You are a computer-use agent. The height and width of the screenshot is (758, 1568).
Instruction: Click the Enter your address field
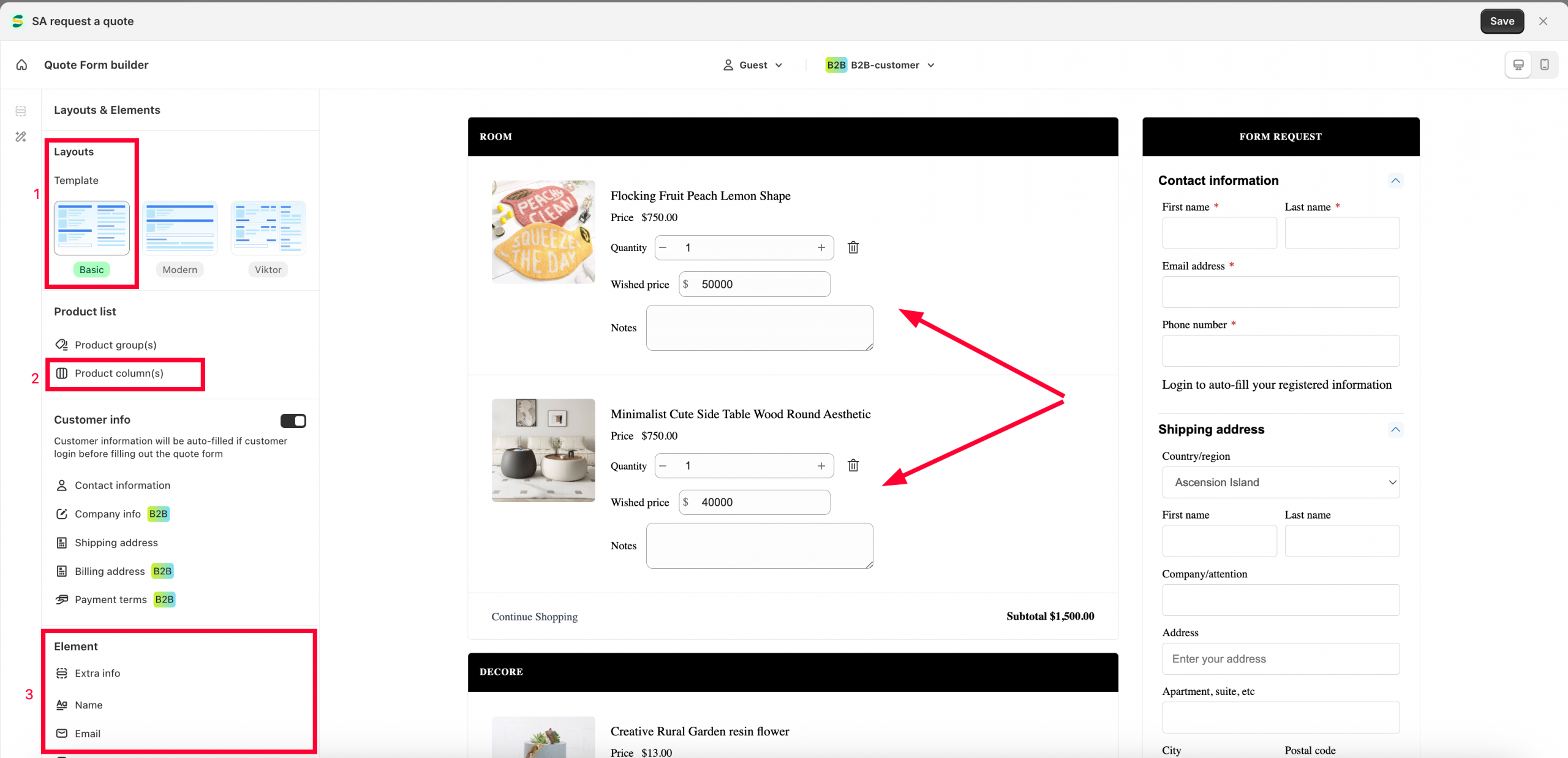point(1281,659)
